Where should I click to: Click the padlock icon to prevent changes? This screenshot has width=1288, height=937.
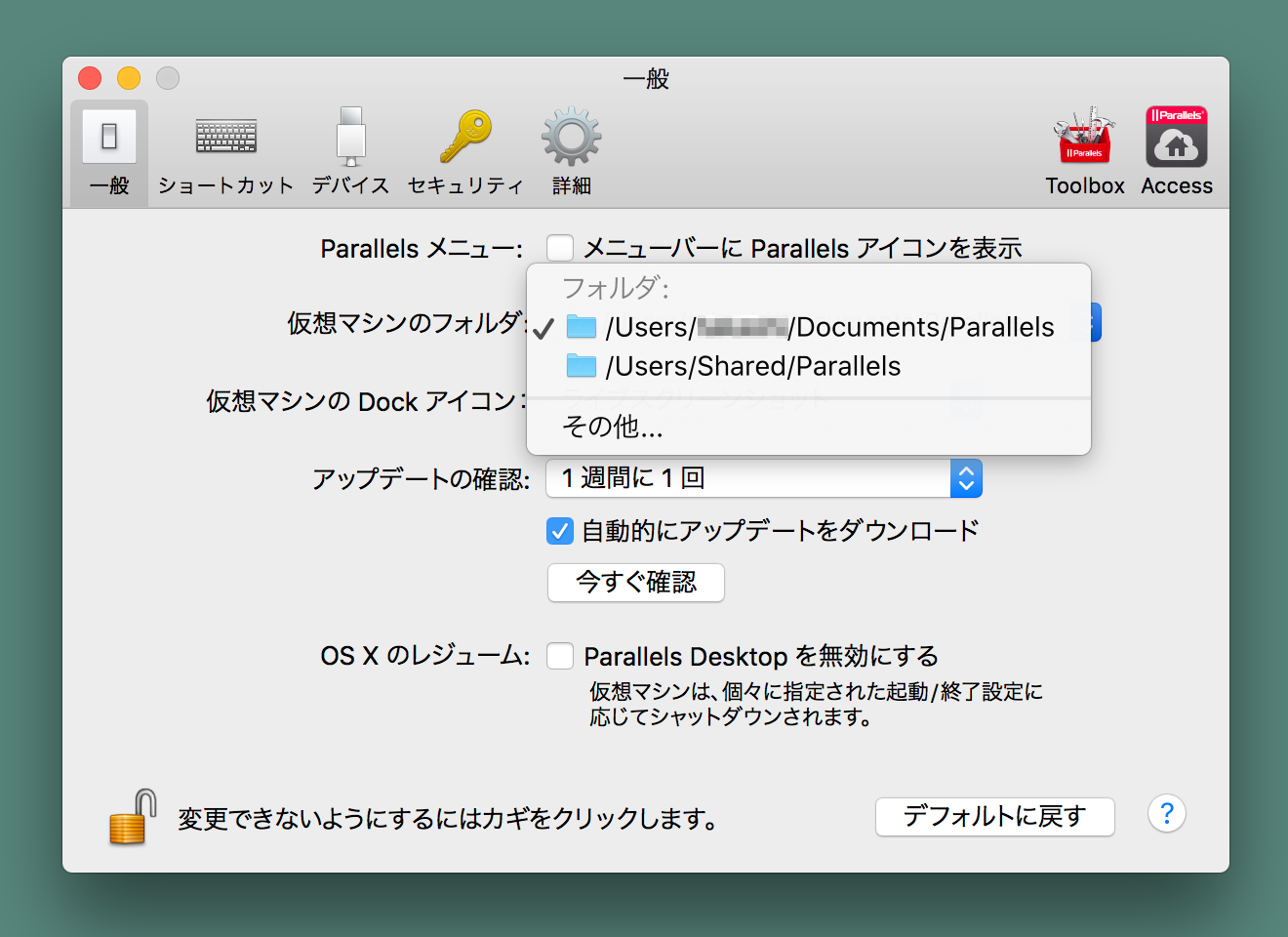[x=133, y=816]
